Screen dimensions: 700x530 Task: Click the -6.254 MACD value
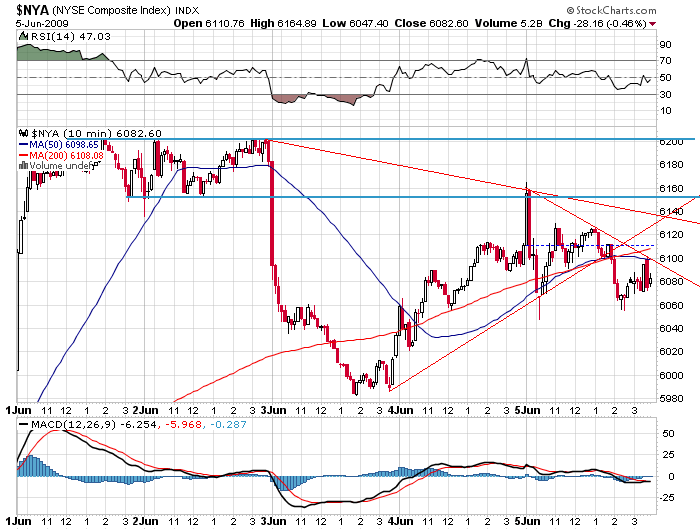(x=138, y=424)
